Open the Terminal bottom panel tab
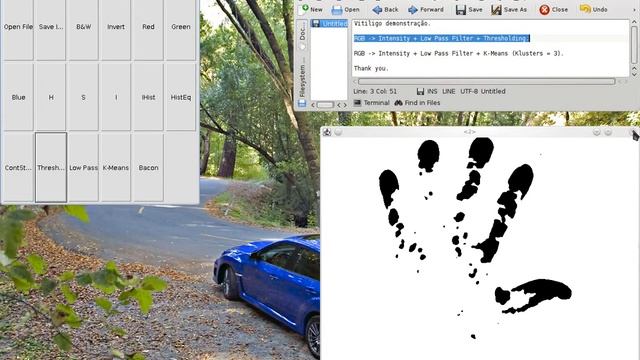 point(371,103)
